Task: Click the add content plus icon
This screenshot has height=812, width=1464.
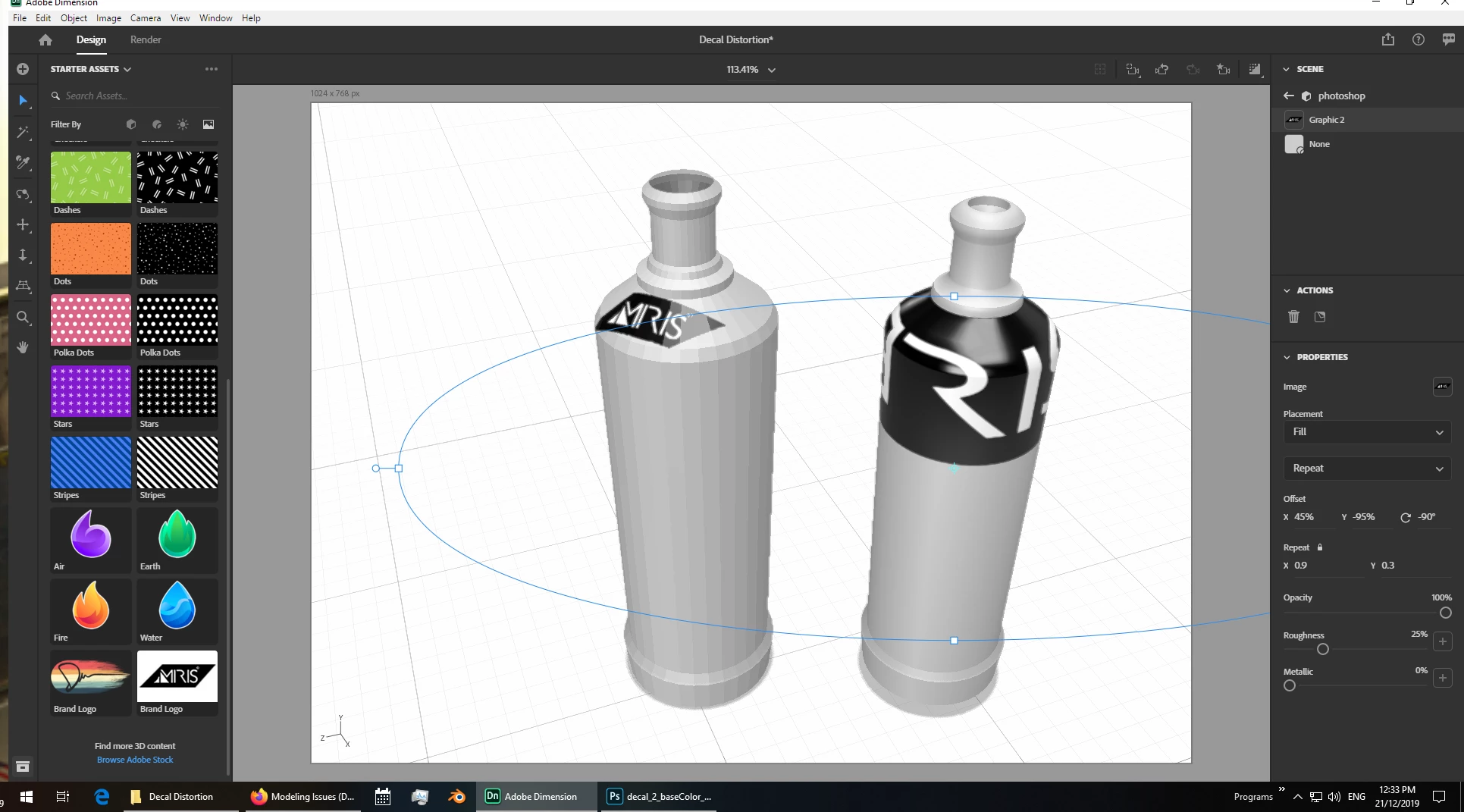Action: point(23,69)
